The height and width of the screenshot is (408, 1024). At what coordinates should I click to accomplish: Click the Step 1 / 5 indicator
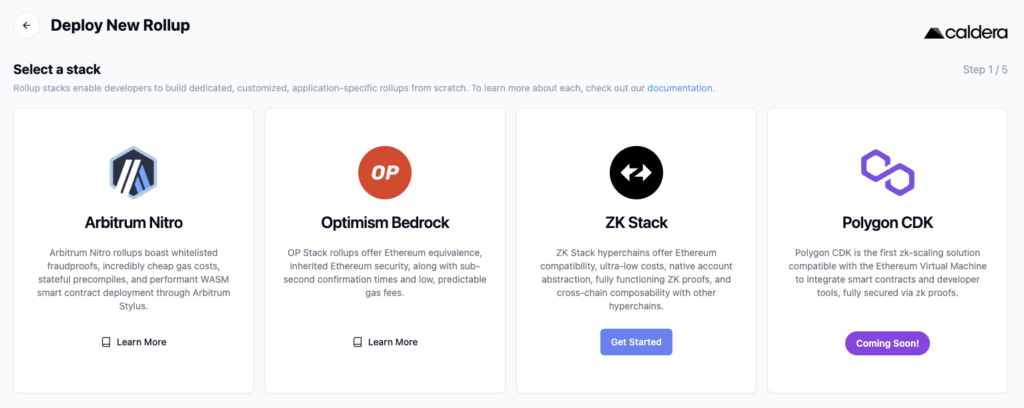pos(984,70)
